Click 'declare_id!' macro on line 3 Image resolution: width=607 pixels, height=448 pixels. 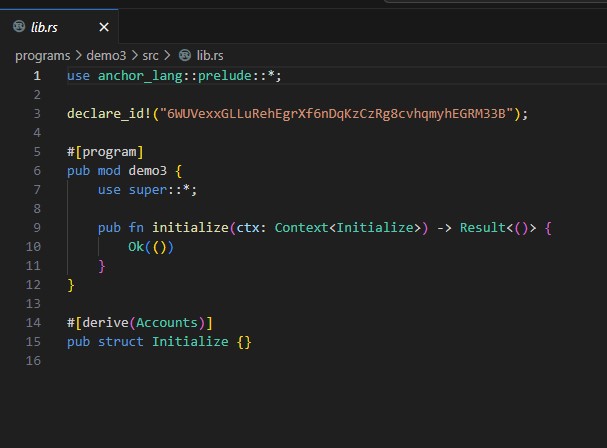(109, 114)
